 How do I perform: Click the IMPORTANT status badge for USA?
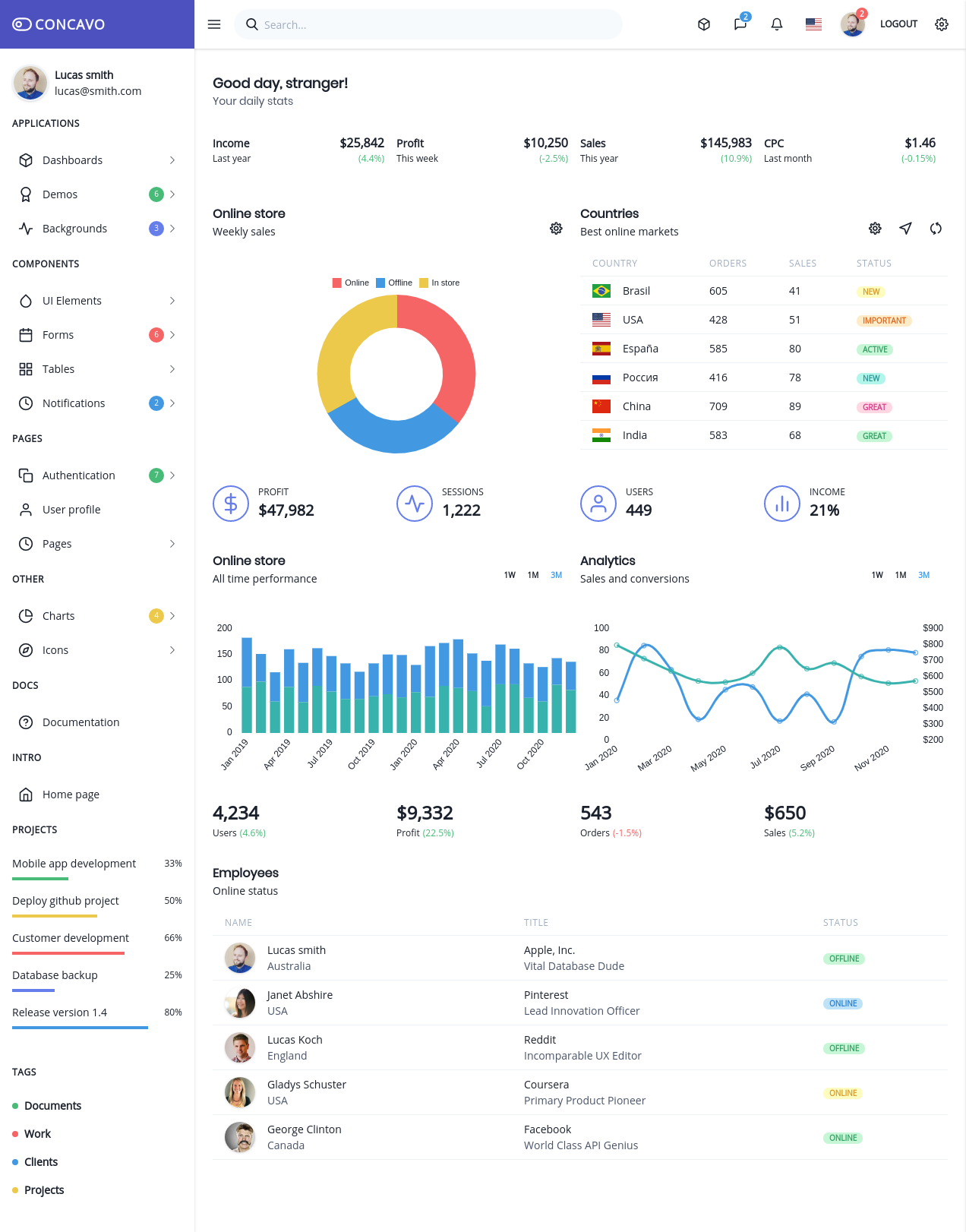pyautogui.click(x=884, y=321)
